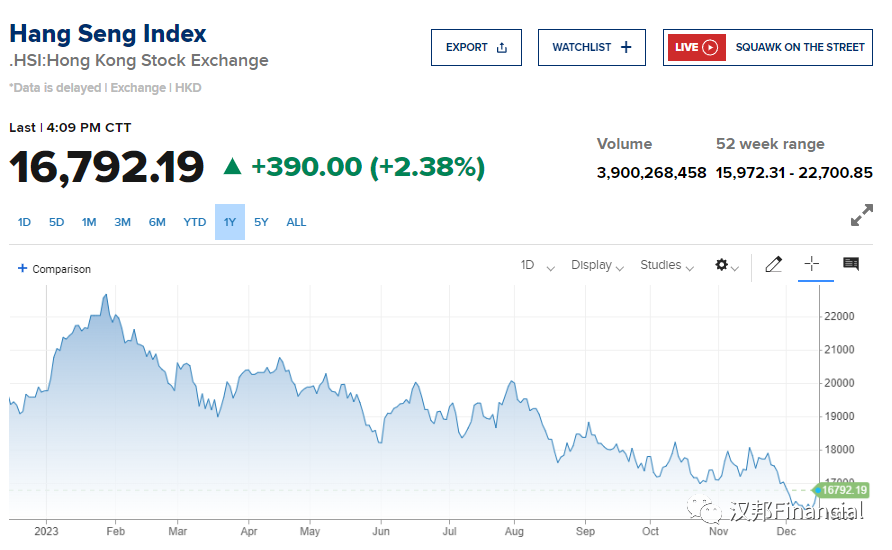Screen dimensions: 892x550
Task: Toggle the crosshair cursor tool
Action: (x=812, y=264)
